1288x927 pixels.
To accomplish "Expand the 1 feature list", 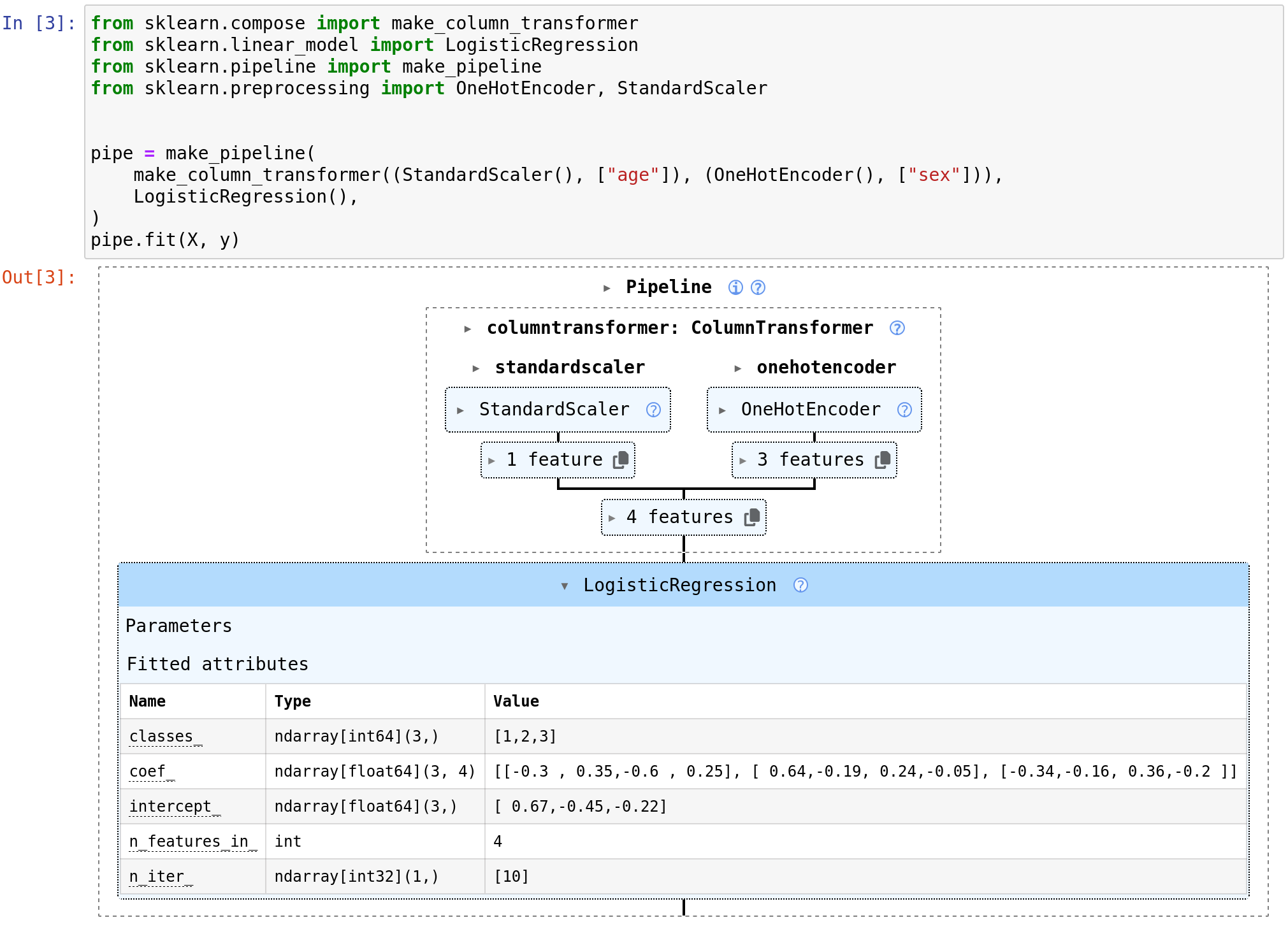I will [491, 461].
